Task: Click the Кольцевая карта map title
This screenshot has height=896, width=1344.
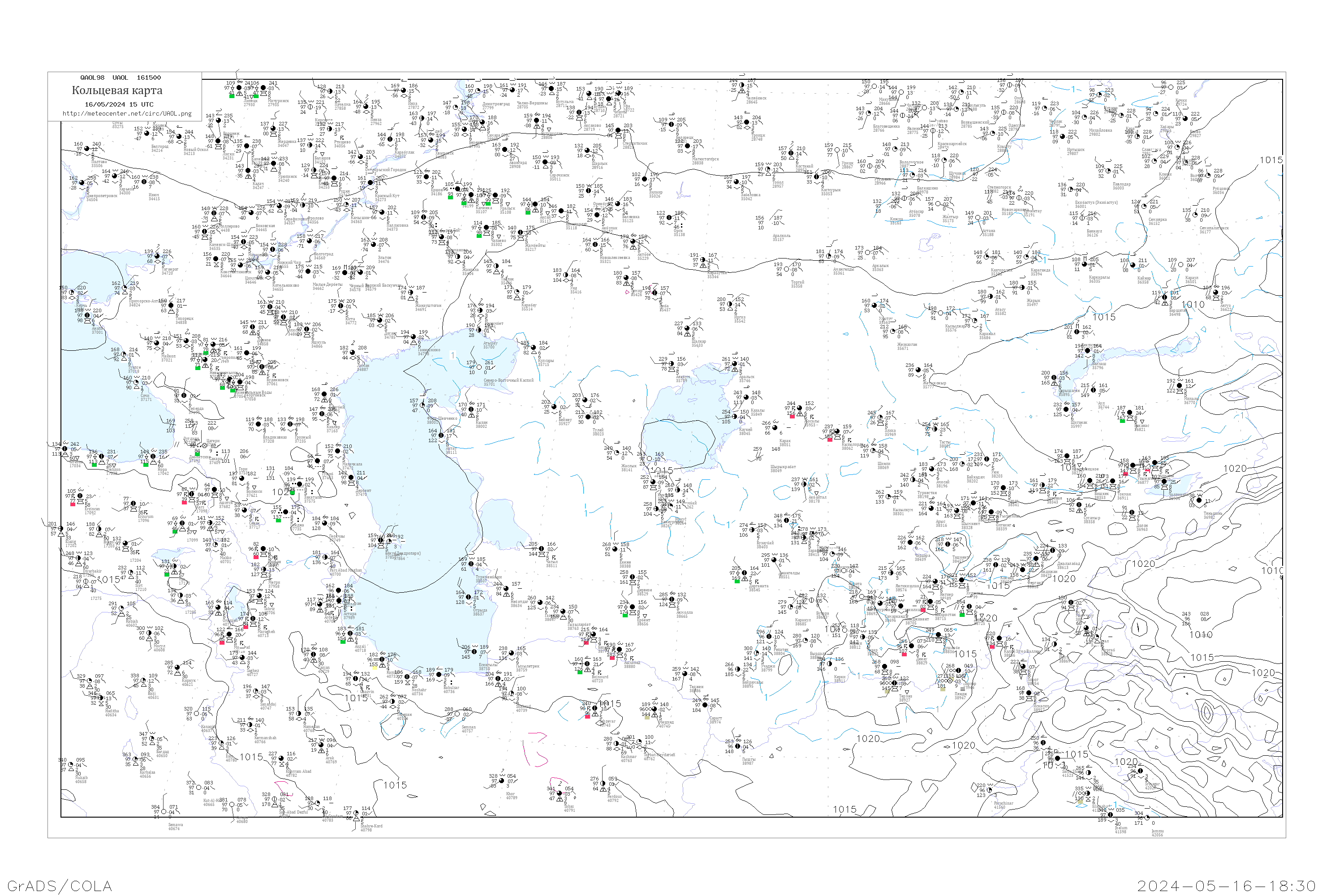Action: click(117, 90)
